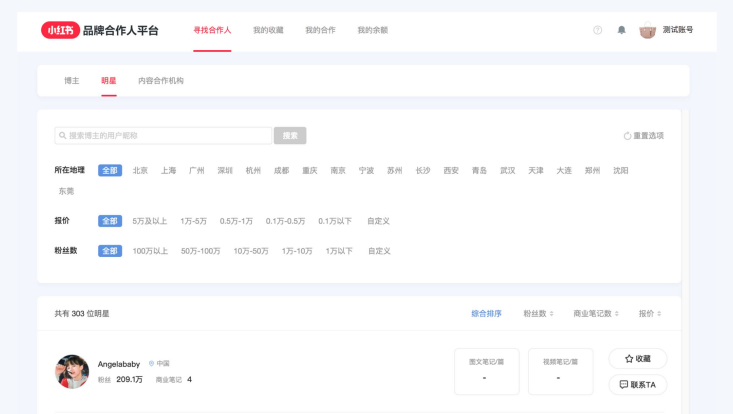
Task: Select follower range 100万以上
Action: [x=150, y=251]
